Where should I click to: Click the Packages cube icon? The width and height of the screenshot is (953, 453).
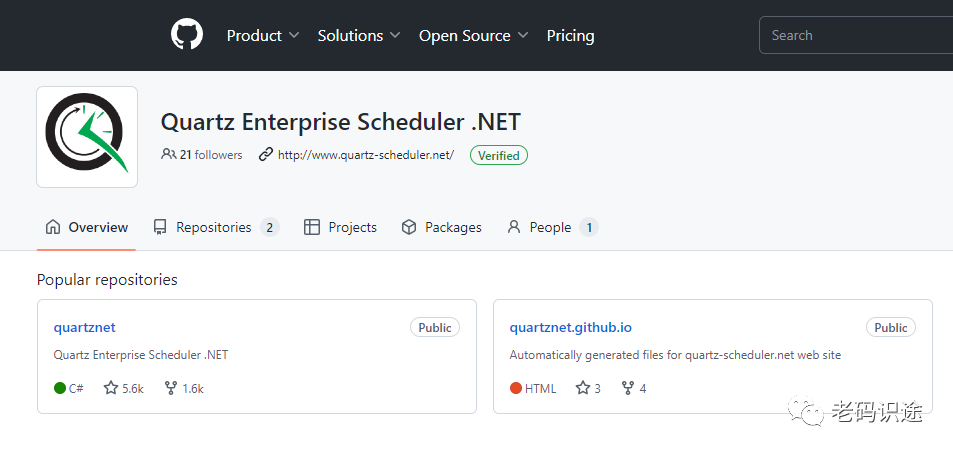[409, 227]
